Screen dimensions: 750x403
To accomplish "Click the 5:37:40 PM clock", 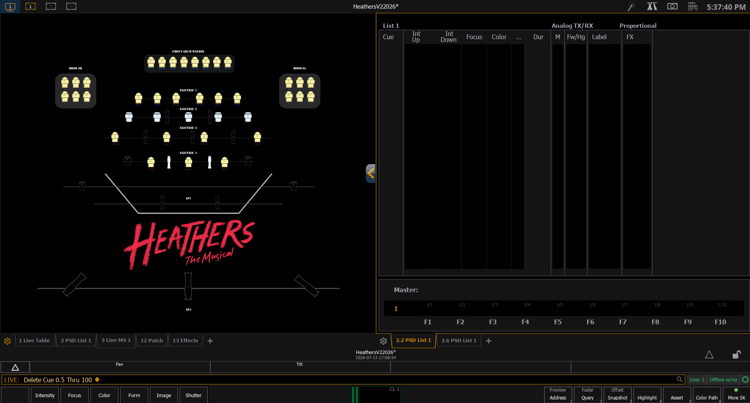I will click(726, 7).
